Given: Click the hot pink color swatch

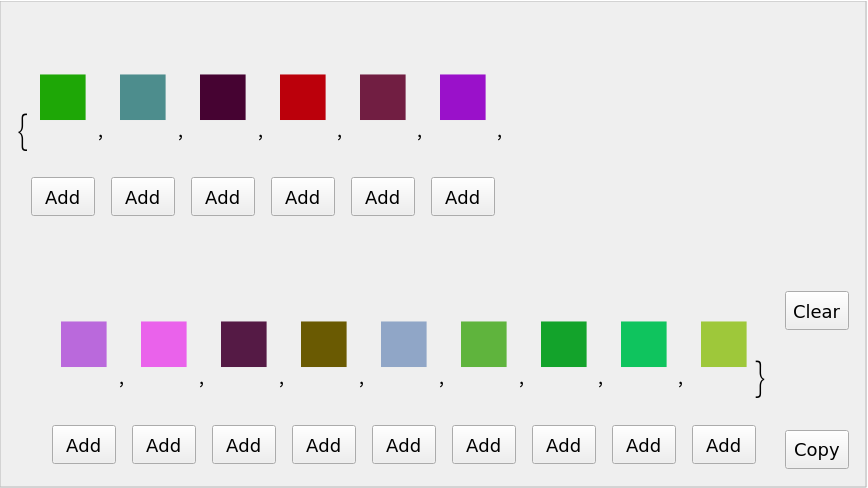Looking at the screenshot, I should [x=163, y=344].
